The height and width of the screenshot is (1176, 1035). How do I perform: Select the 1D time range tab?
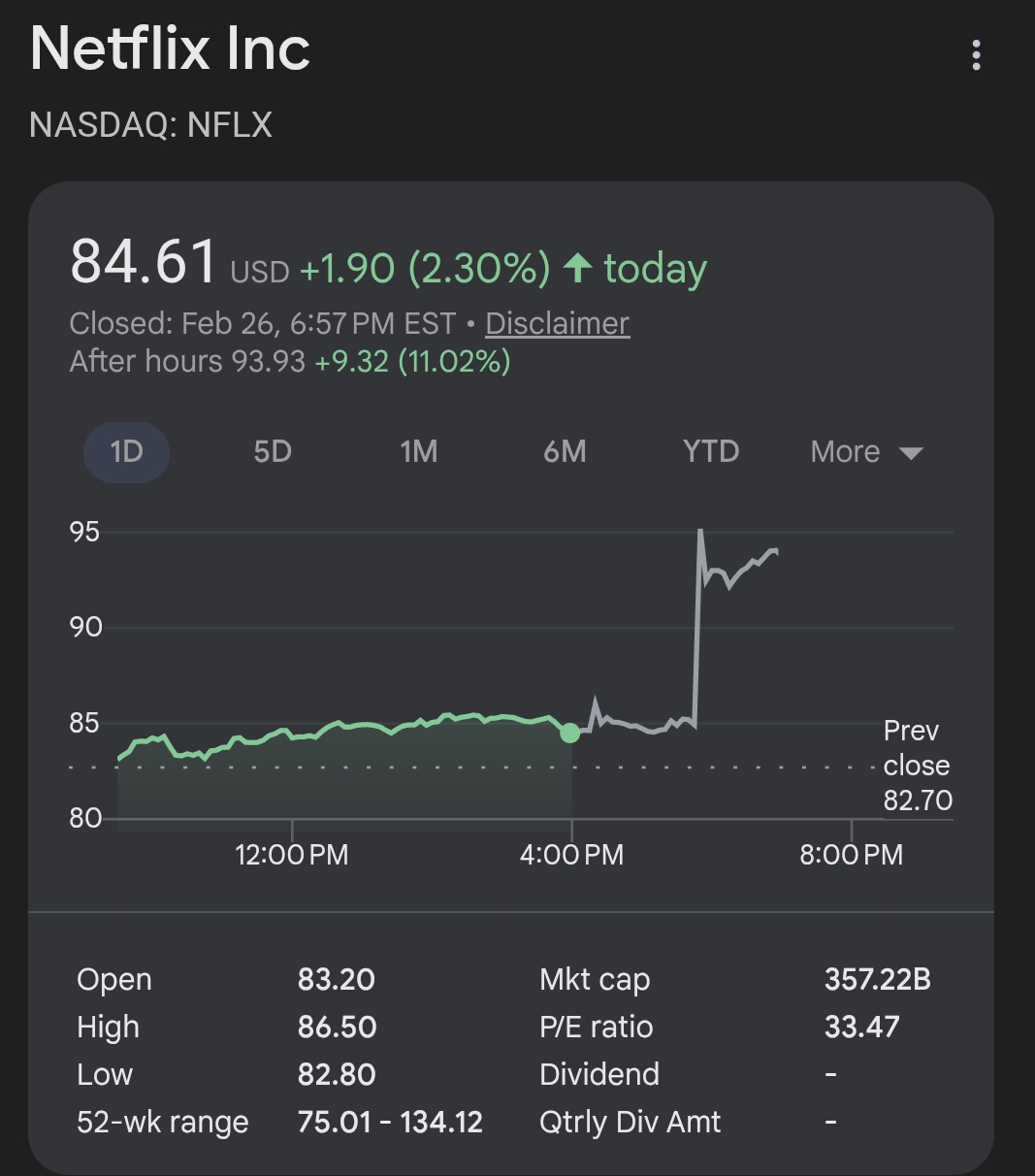[126, 452]
